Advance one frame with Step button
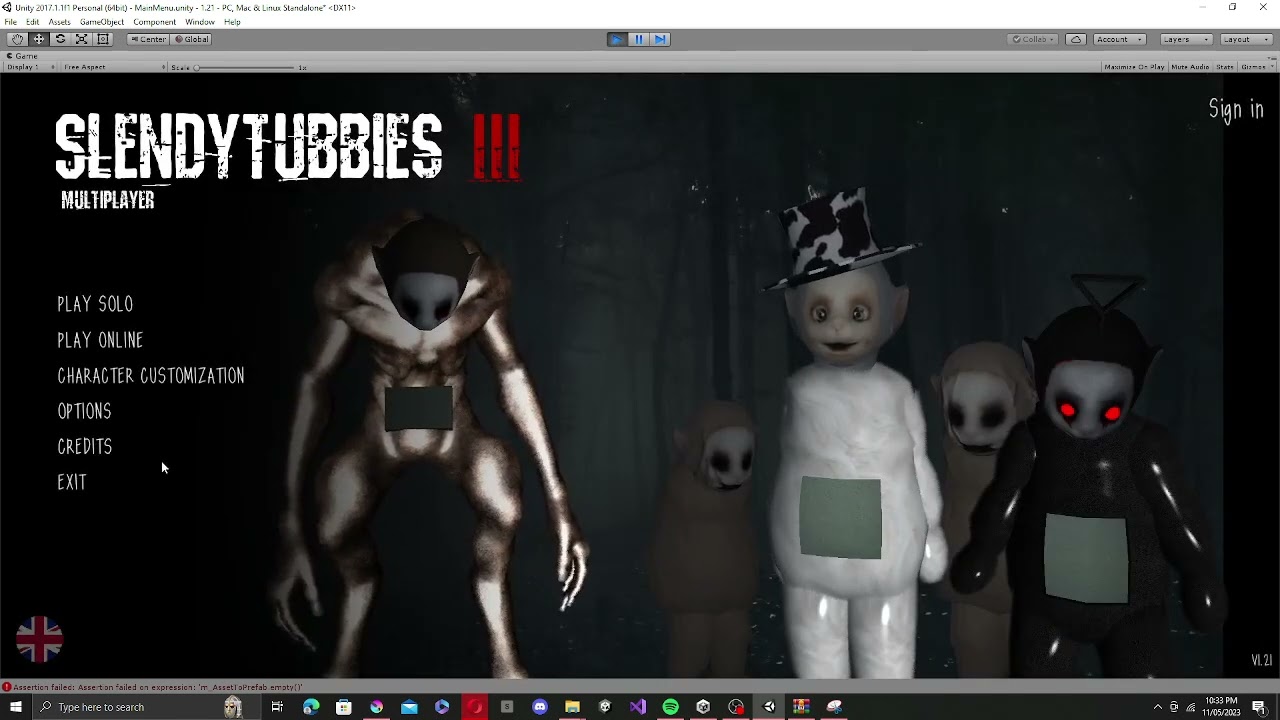Image resolution: width=1280 pixels, height=720 pixels. click(660, 39)
